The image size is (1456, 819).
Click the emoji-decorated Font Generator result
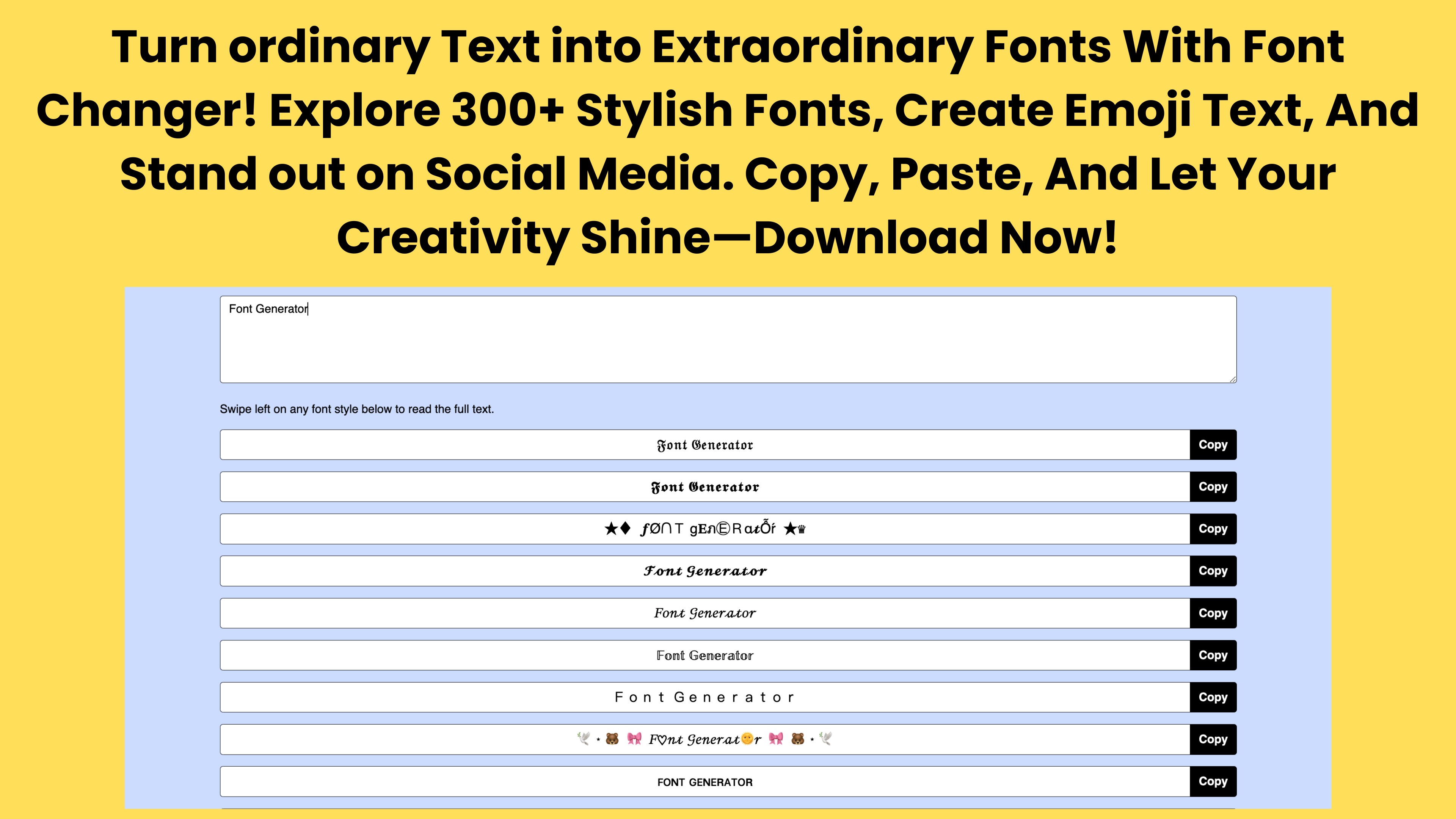coord(704,739)
